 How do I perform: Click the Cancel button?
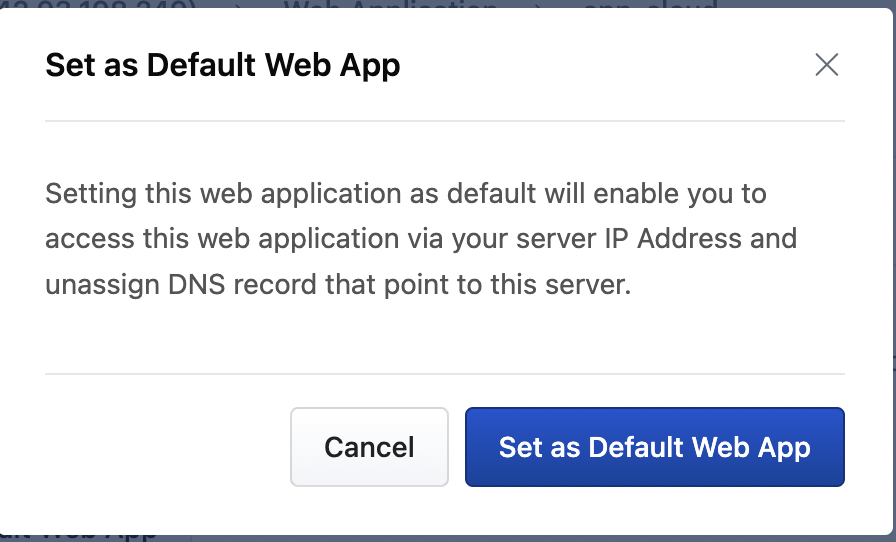tap(369, 446)
